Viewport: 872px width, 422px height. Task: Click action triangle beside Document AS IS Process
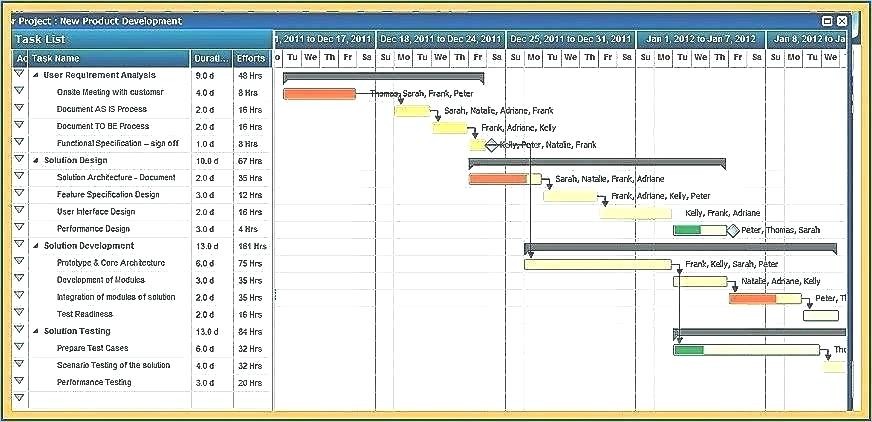click(19, 109)
